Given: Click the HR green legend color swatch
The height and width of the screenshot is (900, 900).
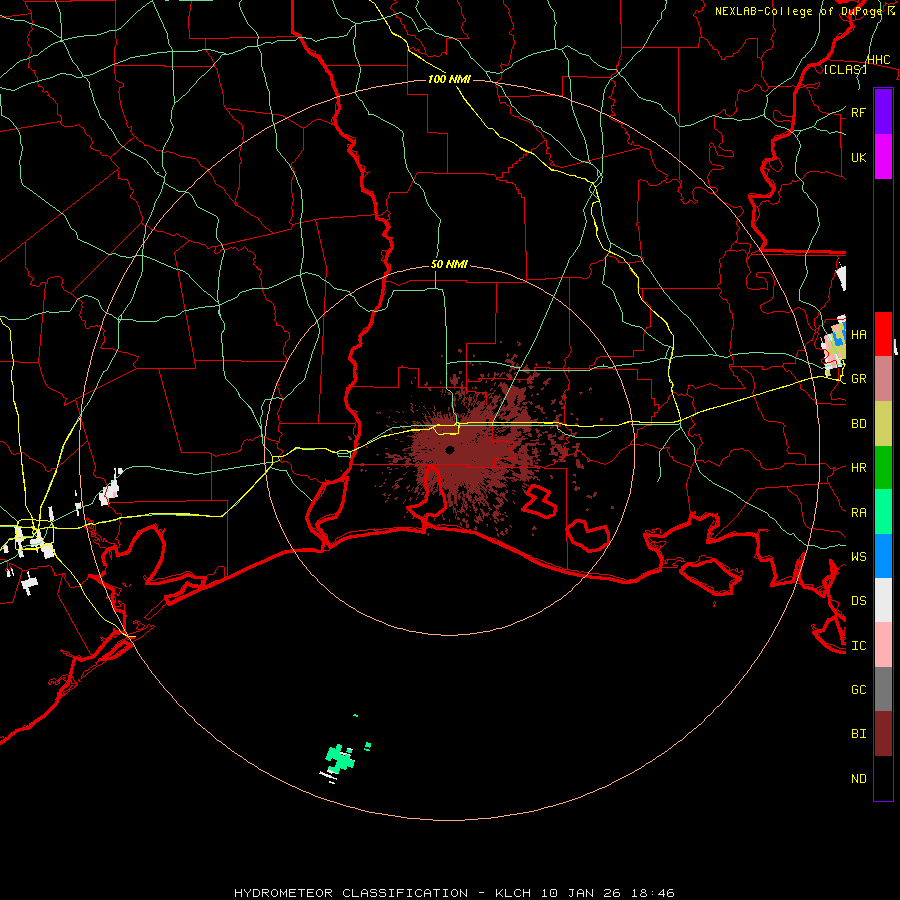Looking at the screenshot, I should click(883, 468).
